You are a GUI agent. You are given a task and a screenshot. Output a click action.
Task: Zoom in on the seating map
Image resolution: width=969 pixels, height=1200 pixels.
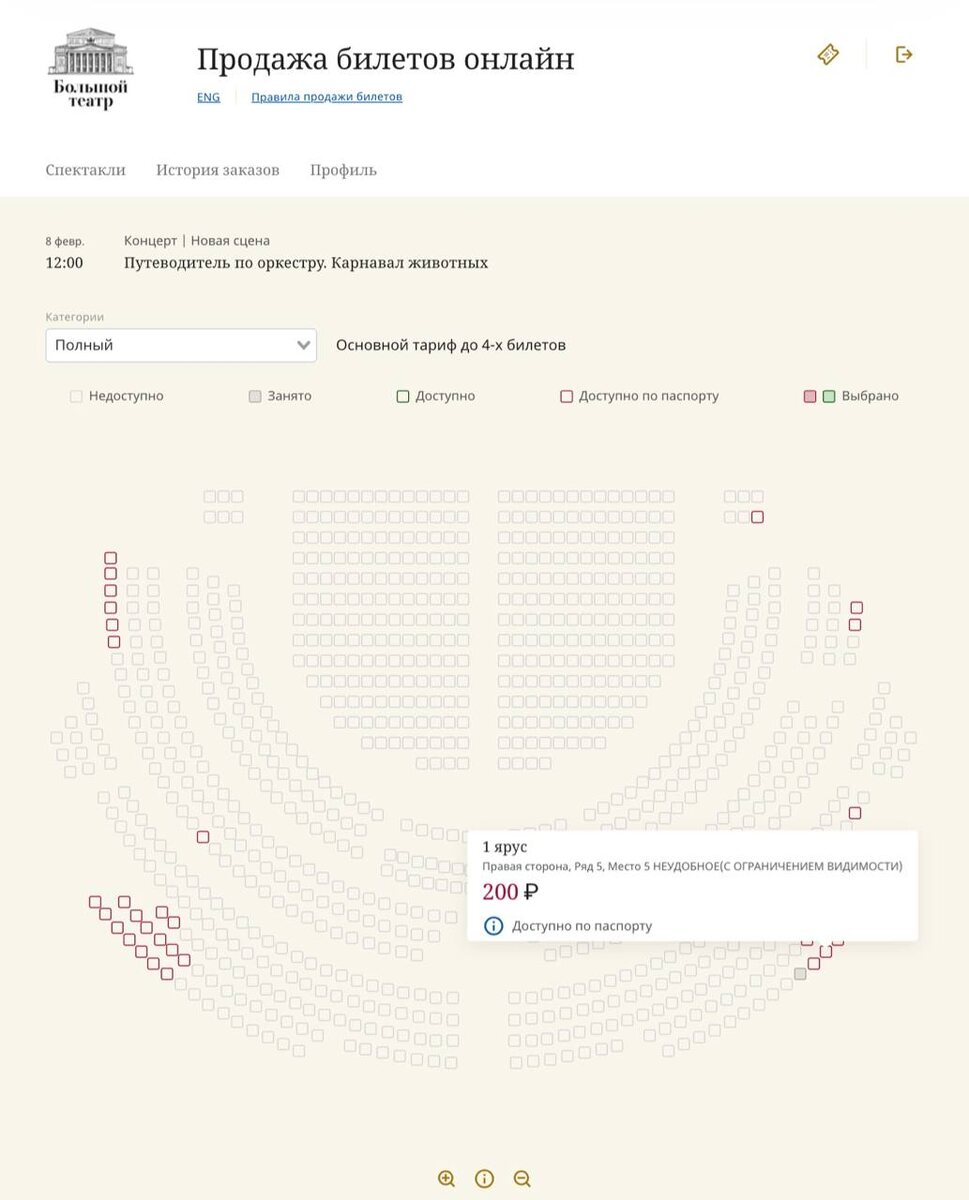coord(446,1179)
